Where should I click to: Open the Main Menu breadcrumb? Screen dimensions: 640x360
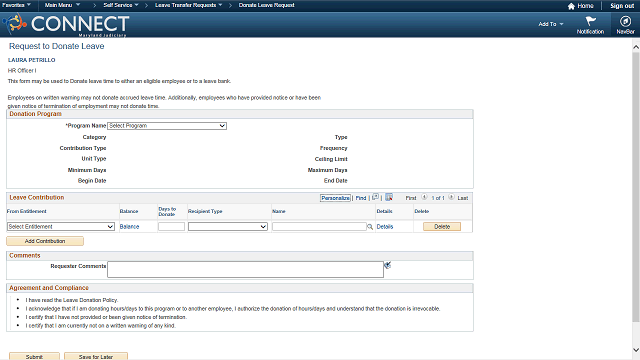[62, 5]
